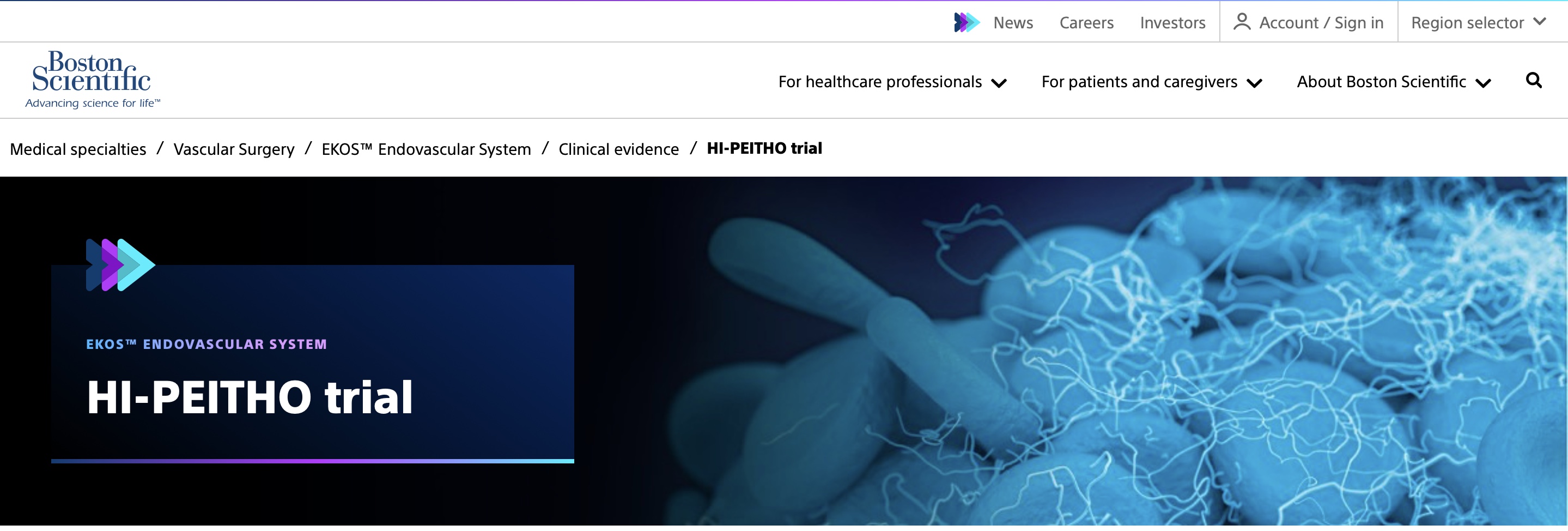Screen dimensions: 1568x531
Task: Click the triple-arrow emblem above the hero title
Action: pos(120,265)
